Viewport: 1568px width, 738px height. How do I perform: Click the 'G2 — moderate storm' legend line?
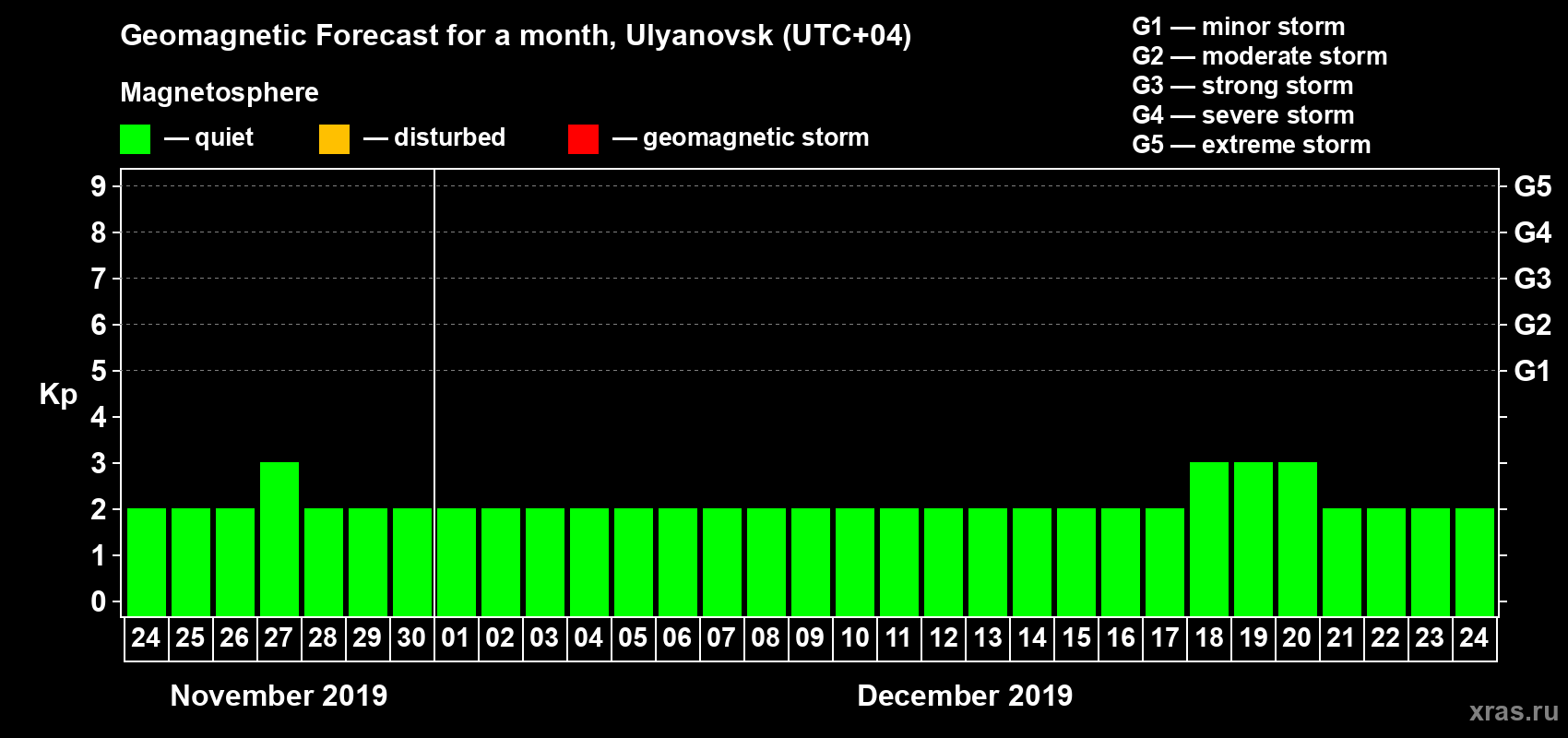click(1259, 56)
